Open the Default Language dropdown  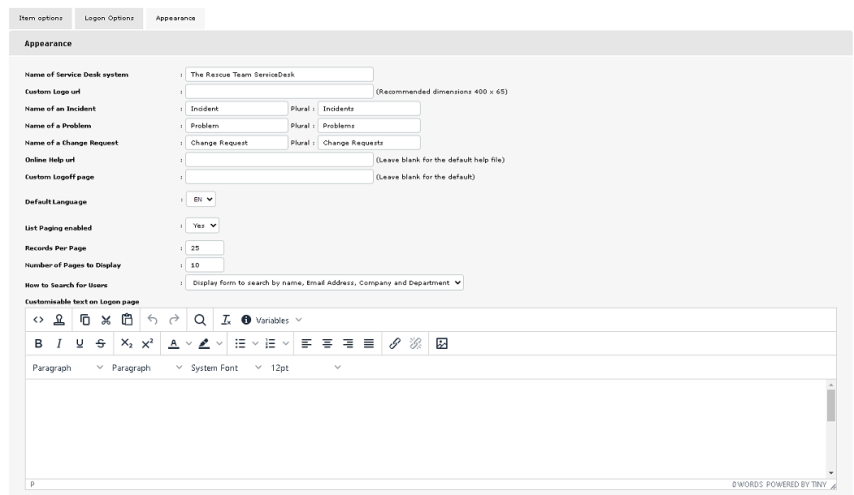(x=204, y=199)
